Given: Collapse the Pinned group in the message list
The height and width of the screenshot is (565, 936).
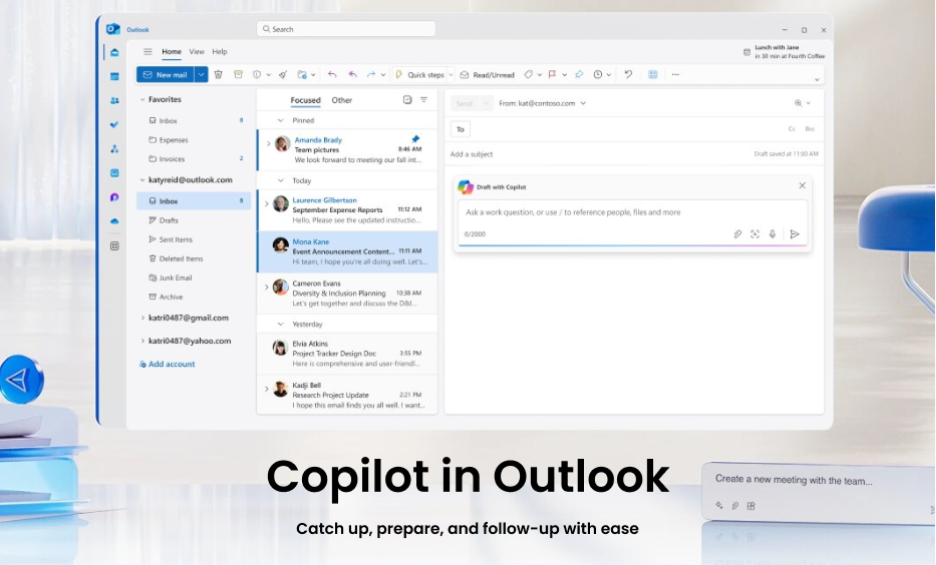Looking at the screenshot, I should tap(280, 120).
